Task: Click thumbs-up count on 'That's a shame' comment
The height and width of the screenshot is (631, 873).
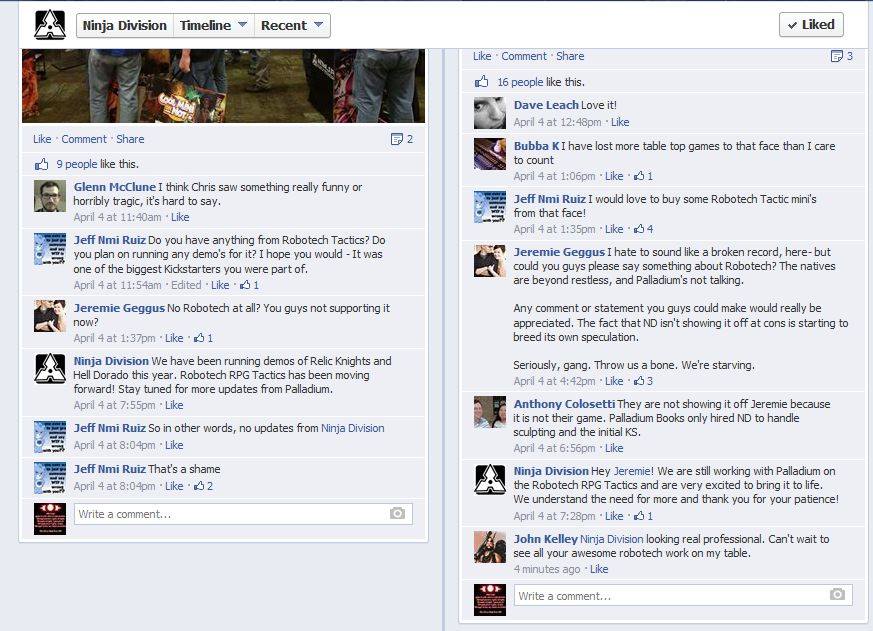Action: [x=203, y=486]
